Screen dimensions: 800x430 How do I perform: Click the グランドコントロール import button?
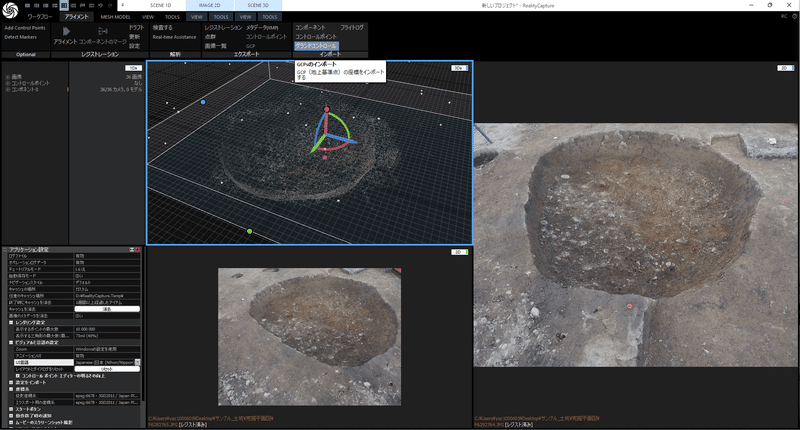[316, 46]
